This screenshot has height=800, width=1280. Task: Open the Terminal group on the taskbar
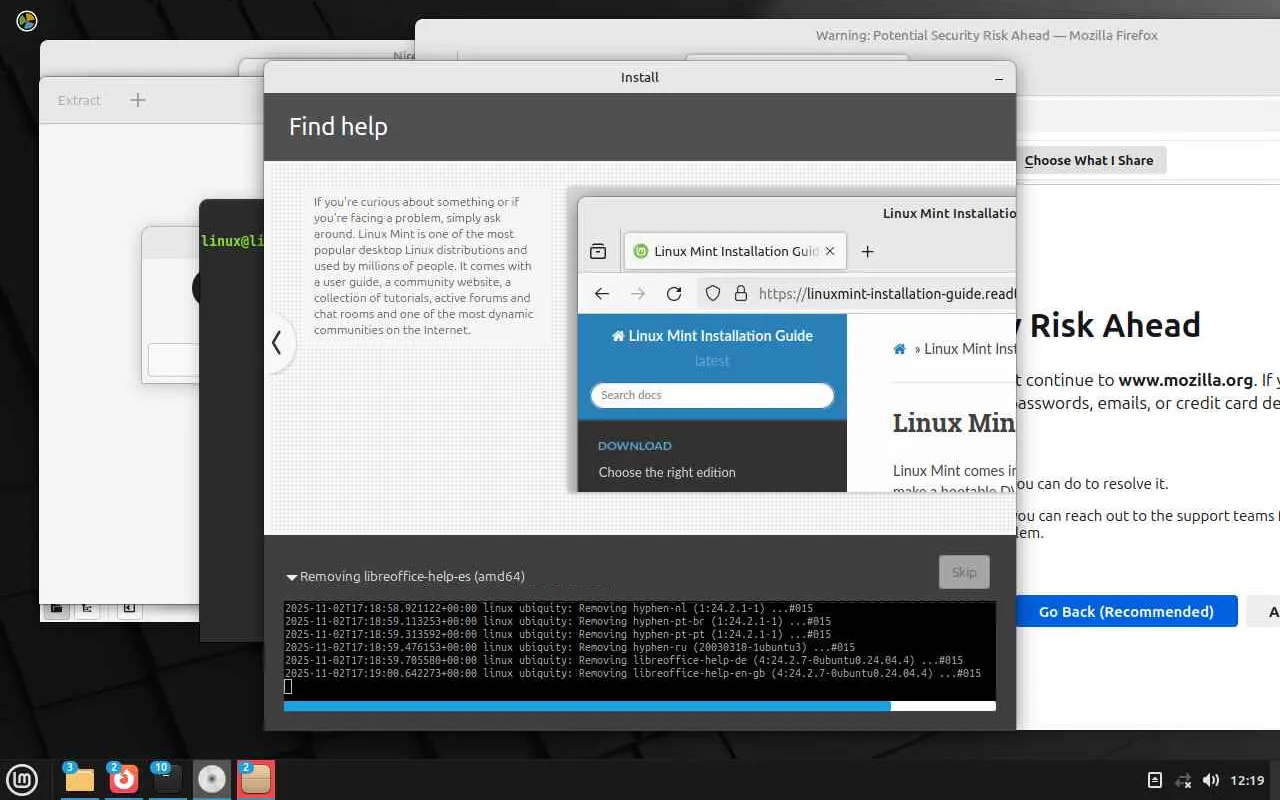coord(167,779)
